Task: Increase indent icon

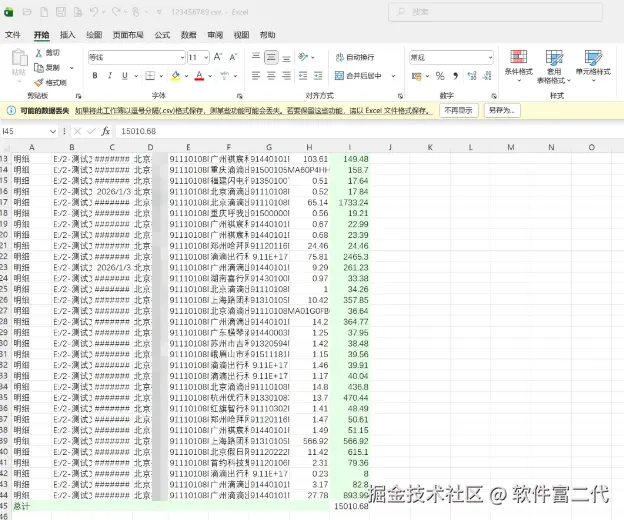Action: click(318, 76)
